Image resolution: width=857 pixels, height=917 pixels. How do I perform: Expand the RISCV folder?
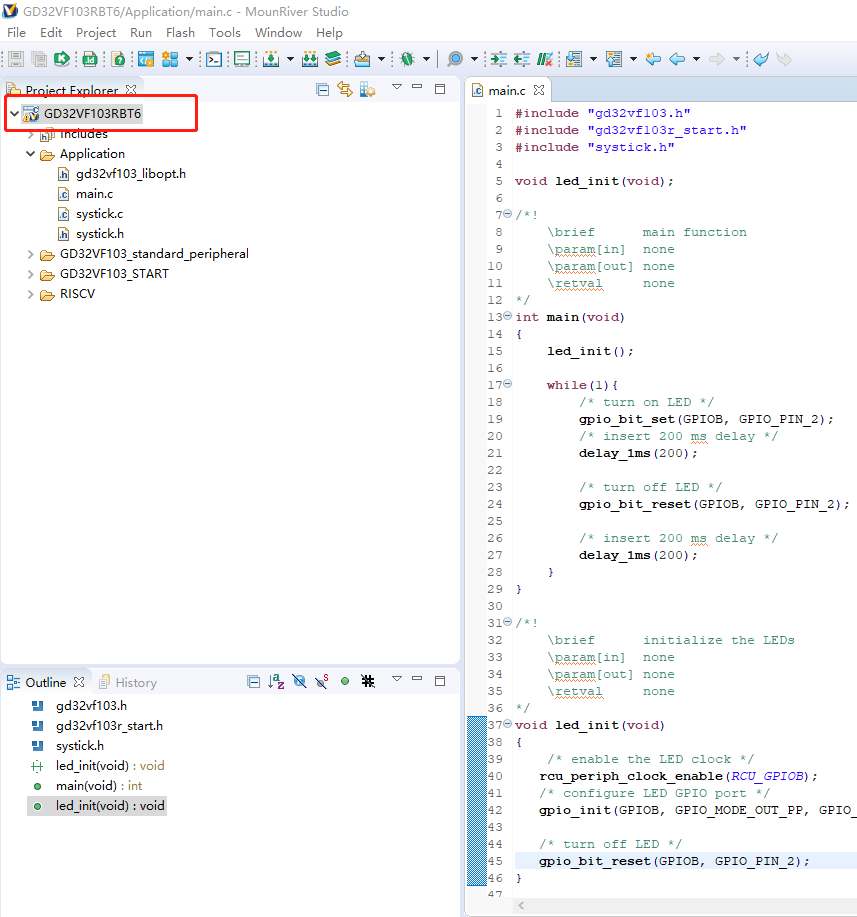(30, 294)
